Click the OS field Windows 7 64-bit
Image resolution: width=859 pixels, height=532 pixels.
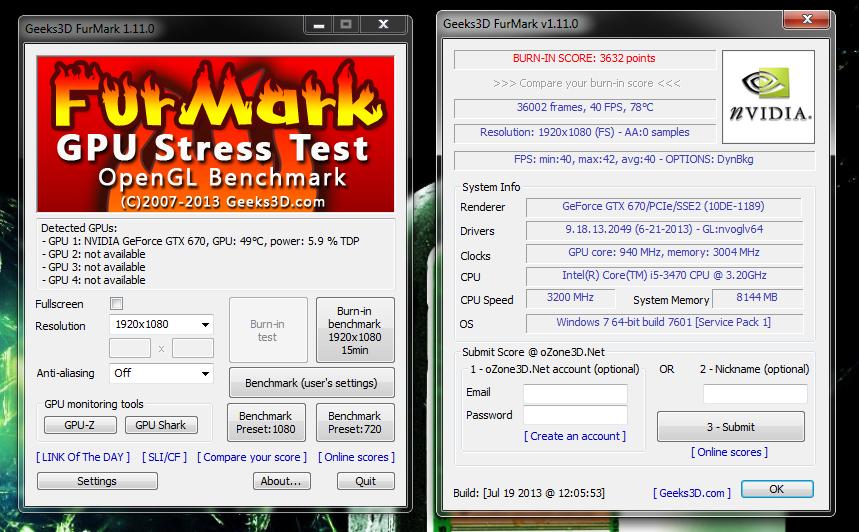coord(663,323)
